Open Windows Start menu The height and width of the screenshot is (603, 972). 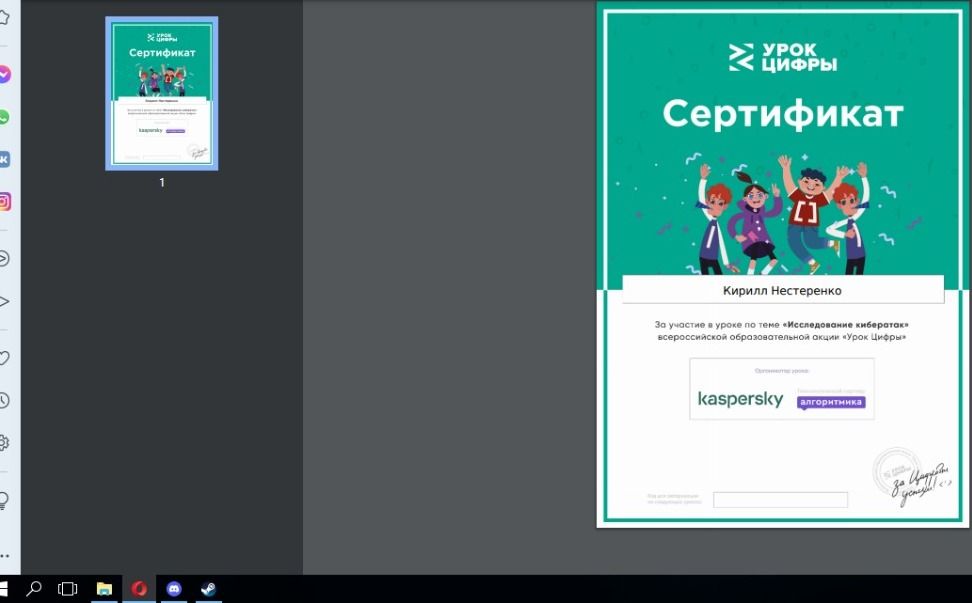tap(3, 588)
